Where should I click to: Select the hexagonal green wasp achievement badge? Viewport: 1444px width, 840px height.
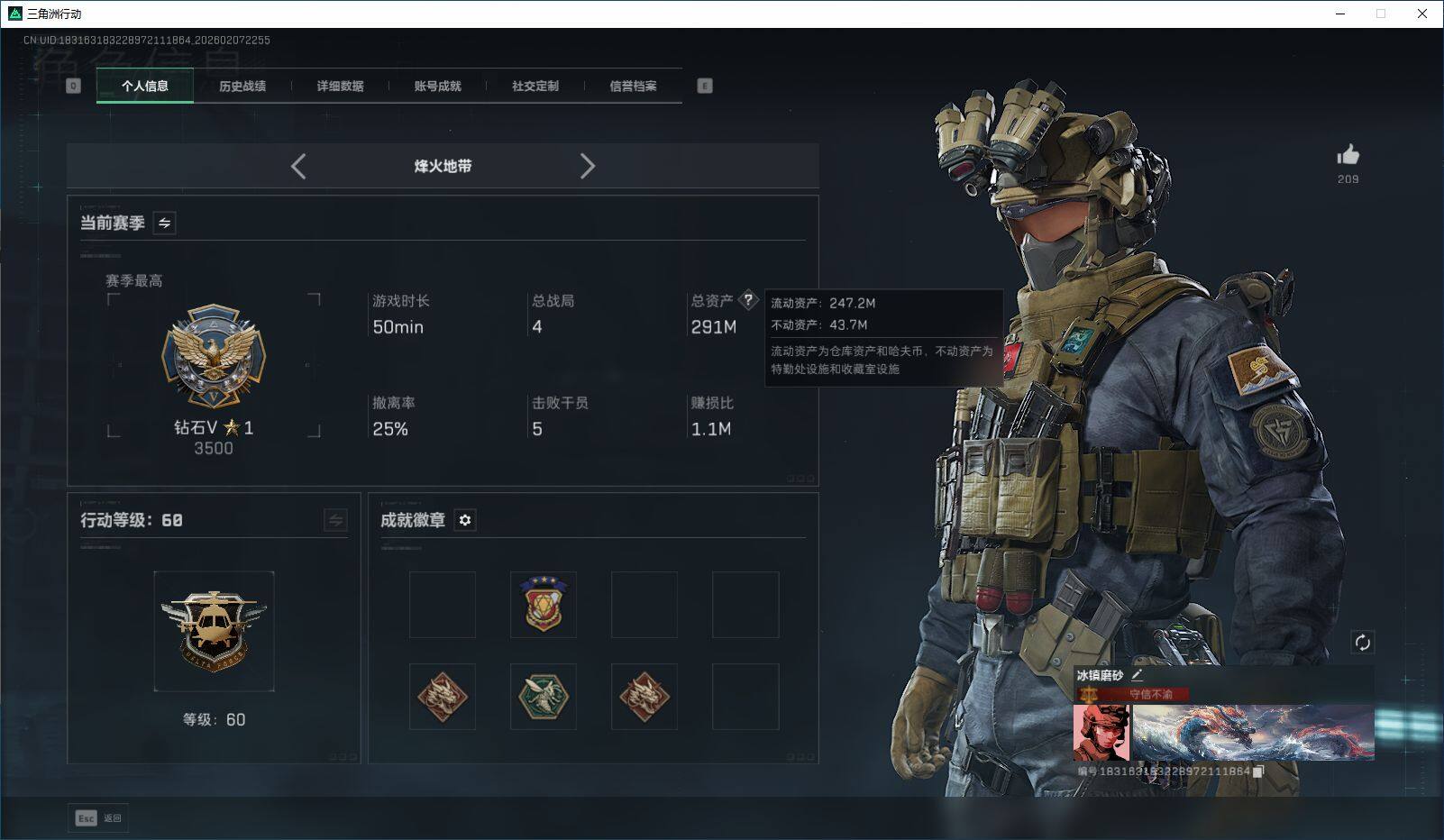pos(544,697)
